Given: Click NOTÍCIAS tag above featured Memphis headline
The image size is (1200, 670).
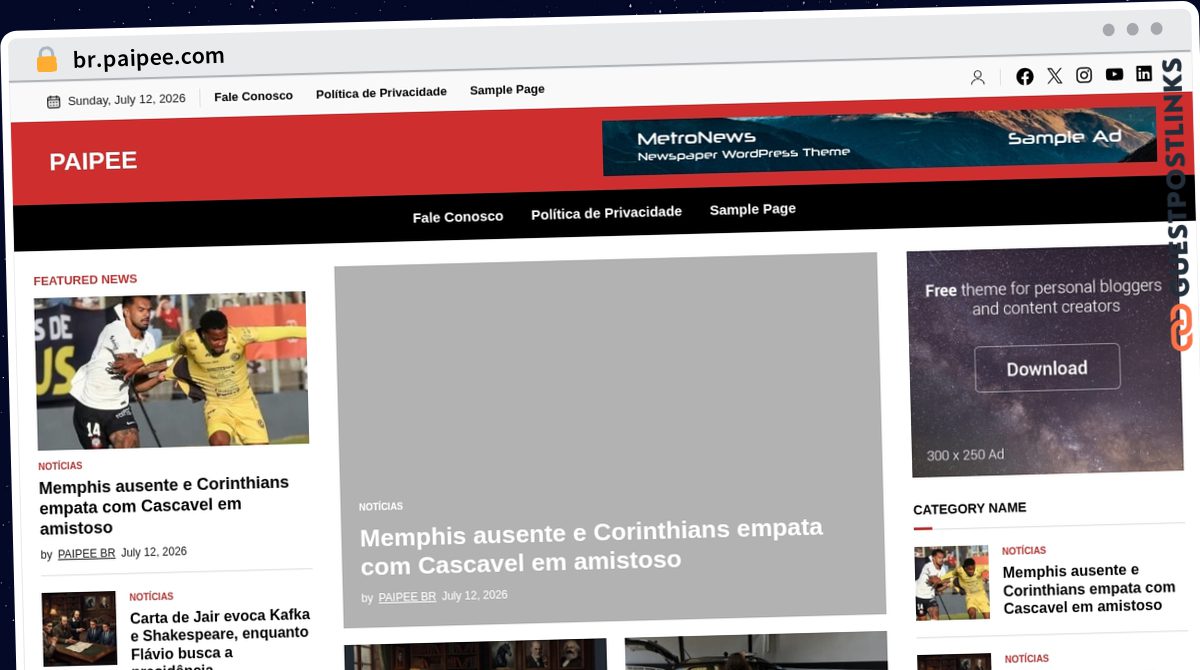Looking at the screenshot, I should [60, 466].
